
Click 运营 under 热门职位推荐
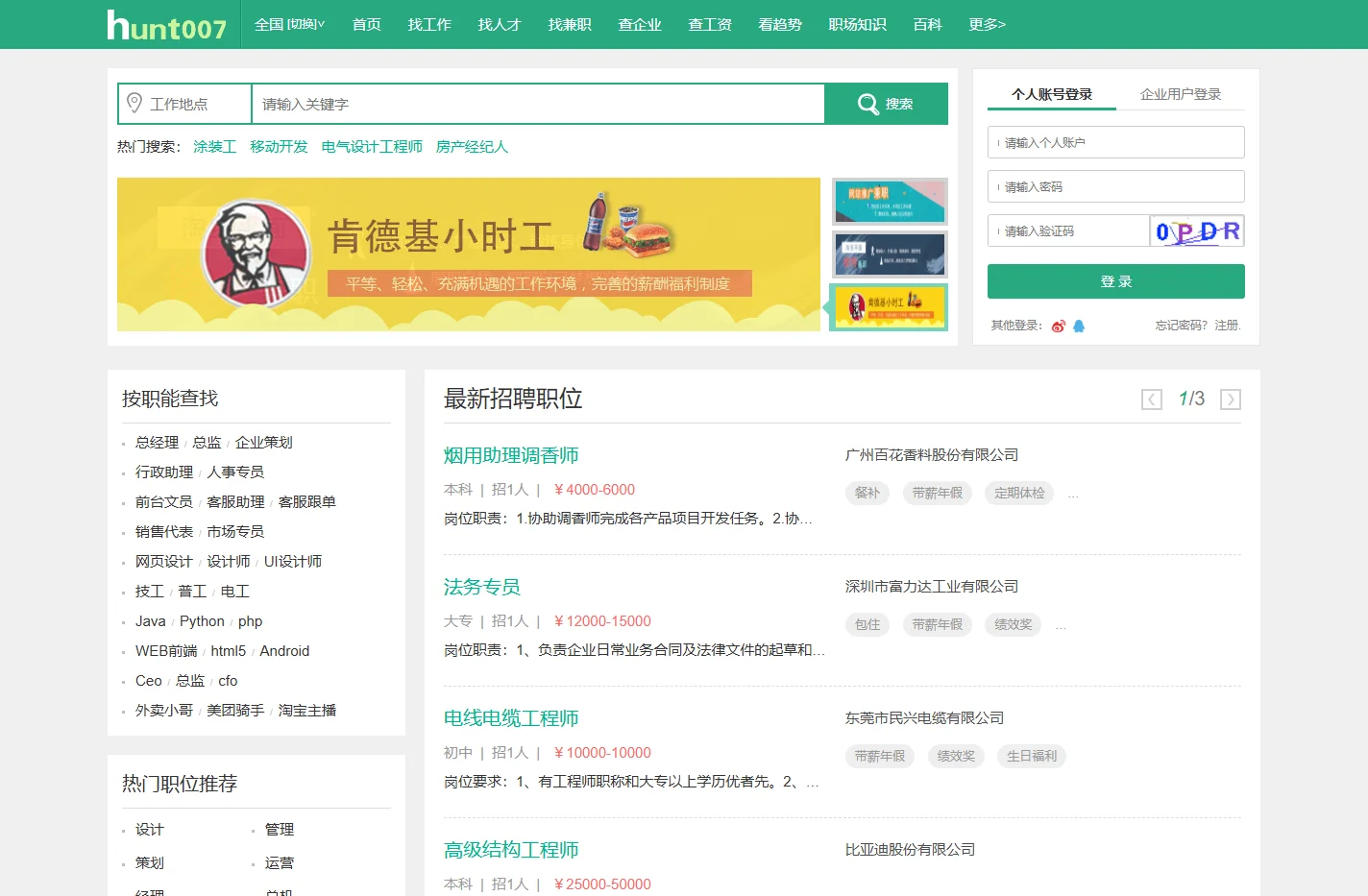click(x=280, y=863)
